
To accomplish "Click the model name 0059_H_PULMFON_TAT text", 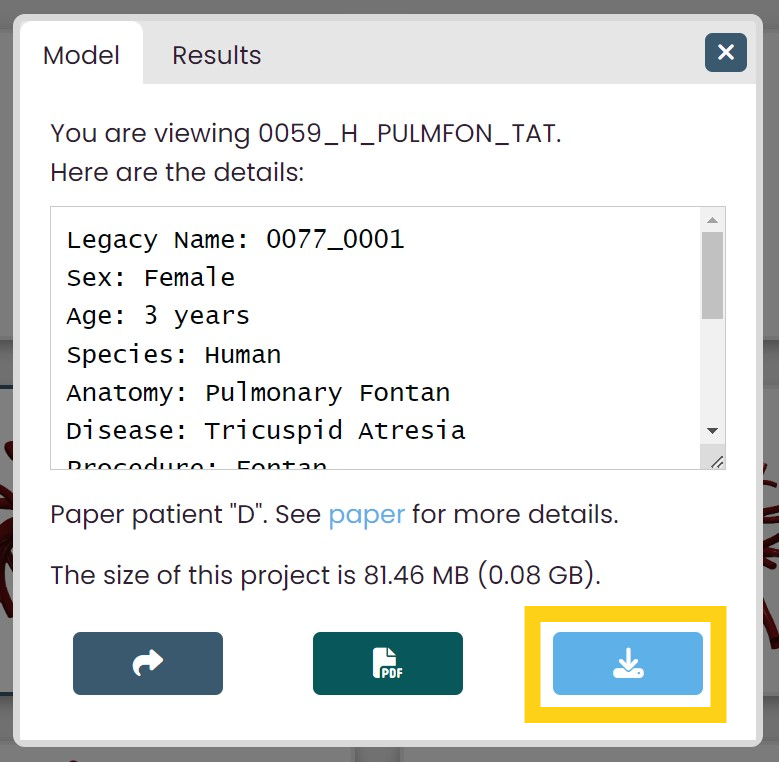I will point(407,134).
